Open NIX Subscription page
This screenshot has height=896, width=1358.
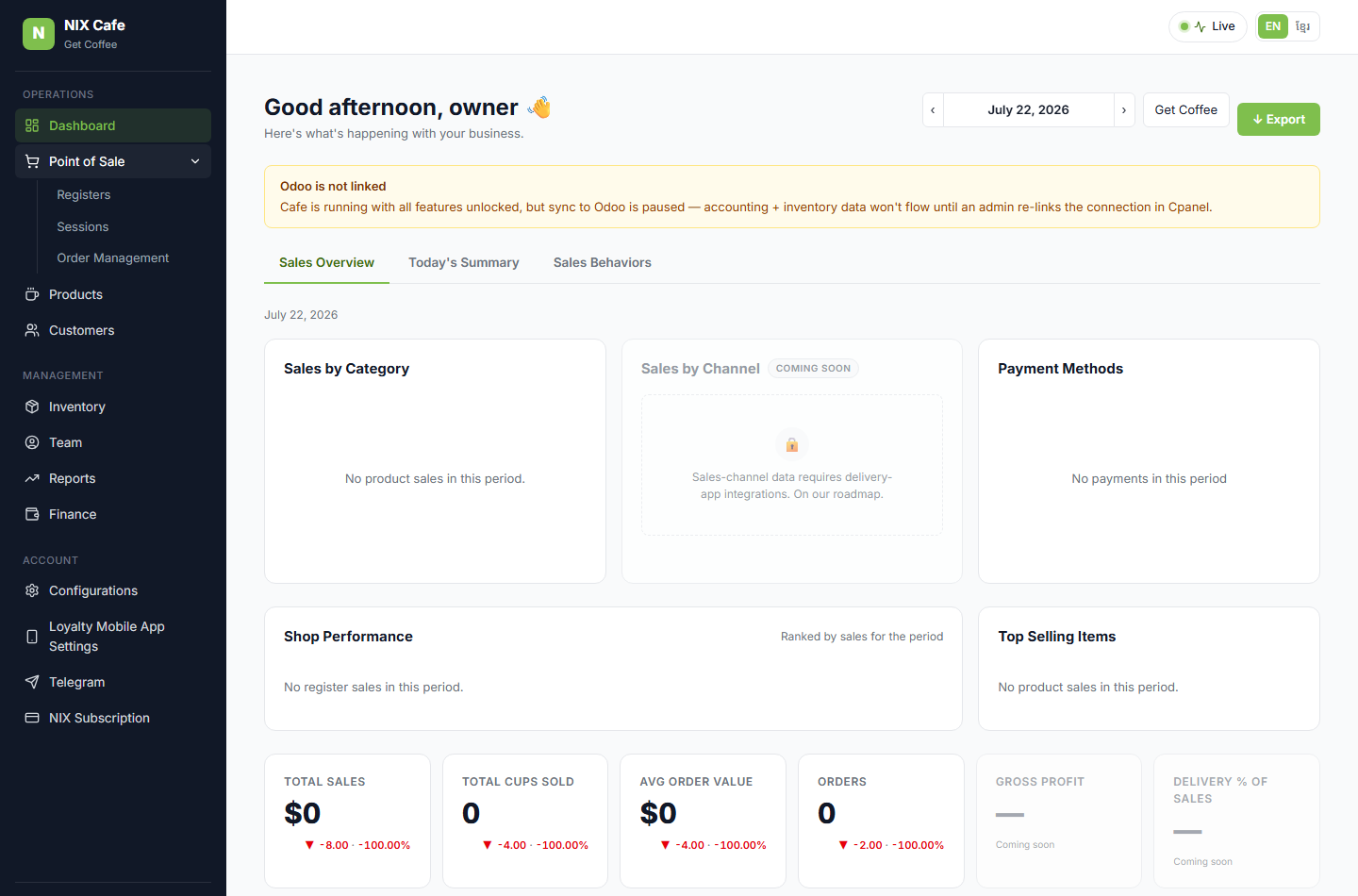pyautogui.click(x=113, y=718)
